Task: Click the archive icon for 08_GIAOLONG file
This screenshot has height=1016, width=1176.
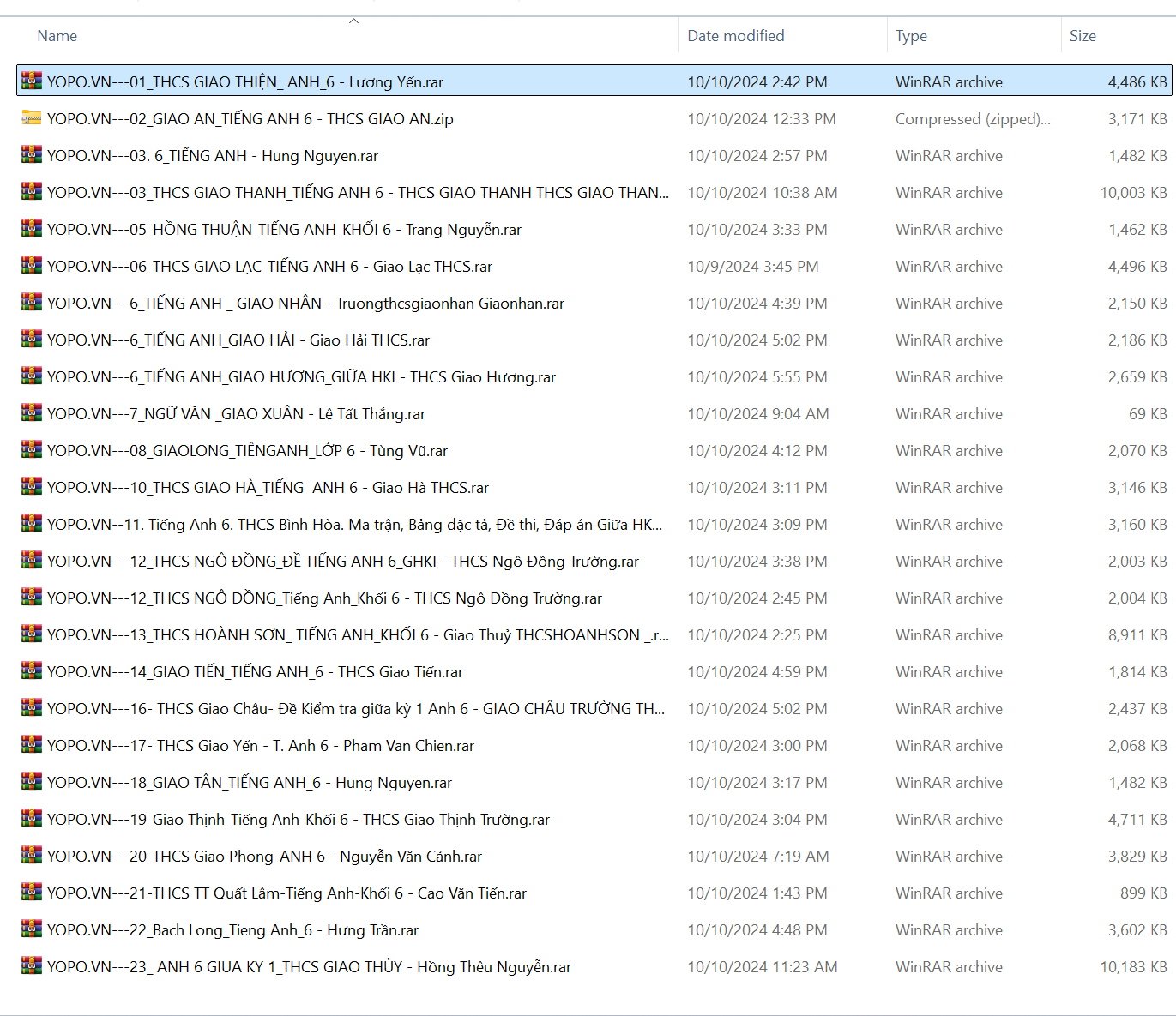Action: coord(32,450)
